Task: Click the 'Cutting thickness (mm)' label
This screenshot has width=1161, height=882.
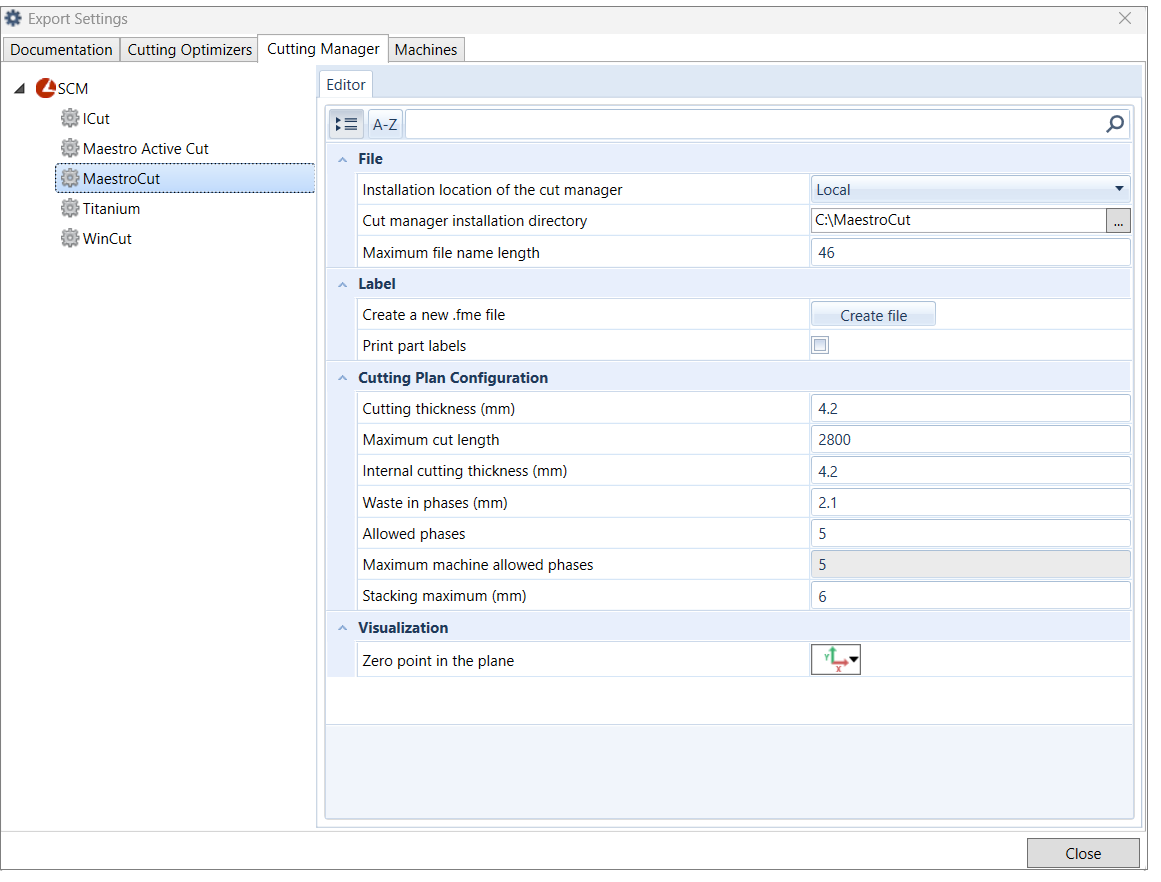Action: point(438,409)
